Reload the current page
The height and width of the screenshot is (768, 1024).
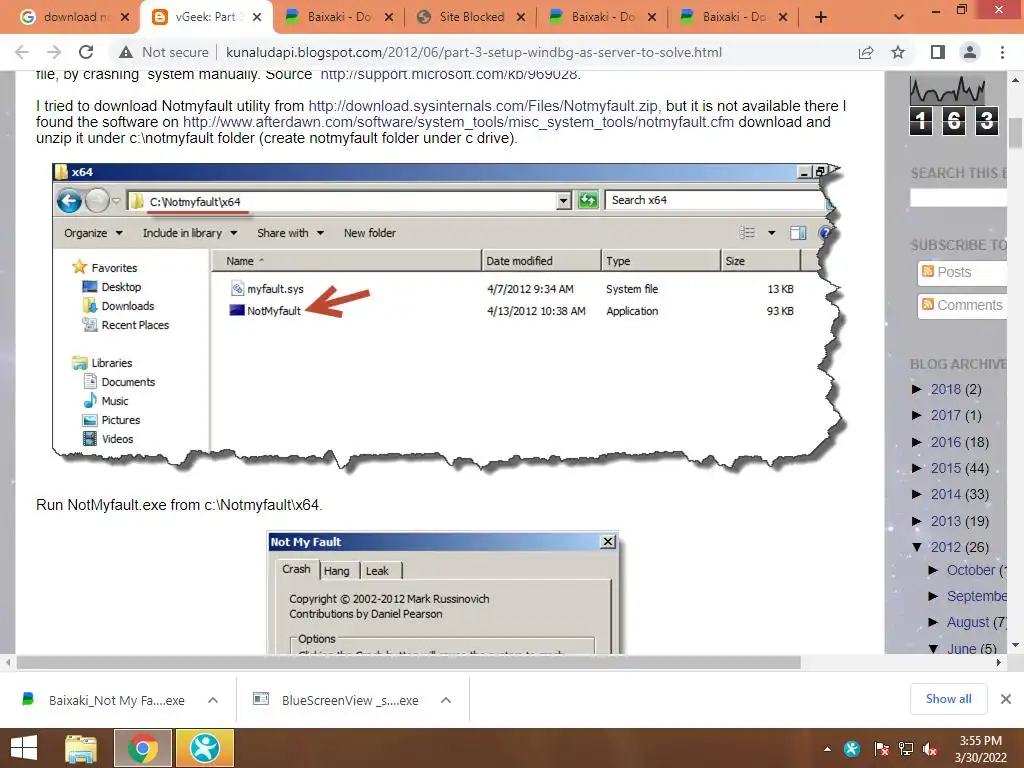point(86,52)
